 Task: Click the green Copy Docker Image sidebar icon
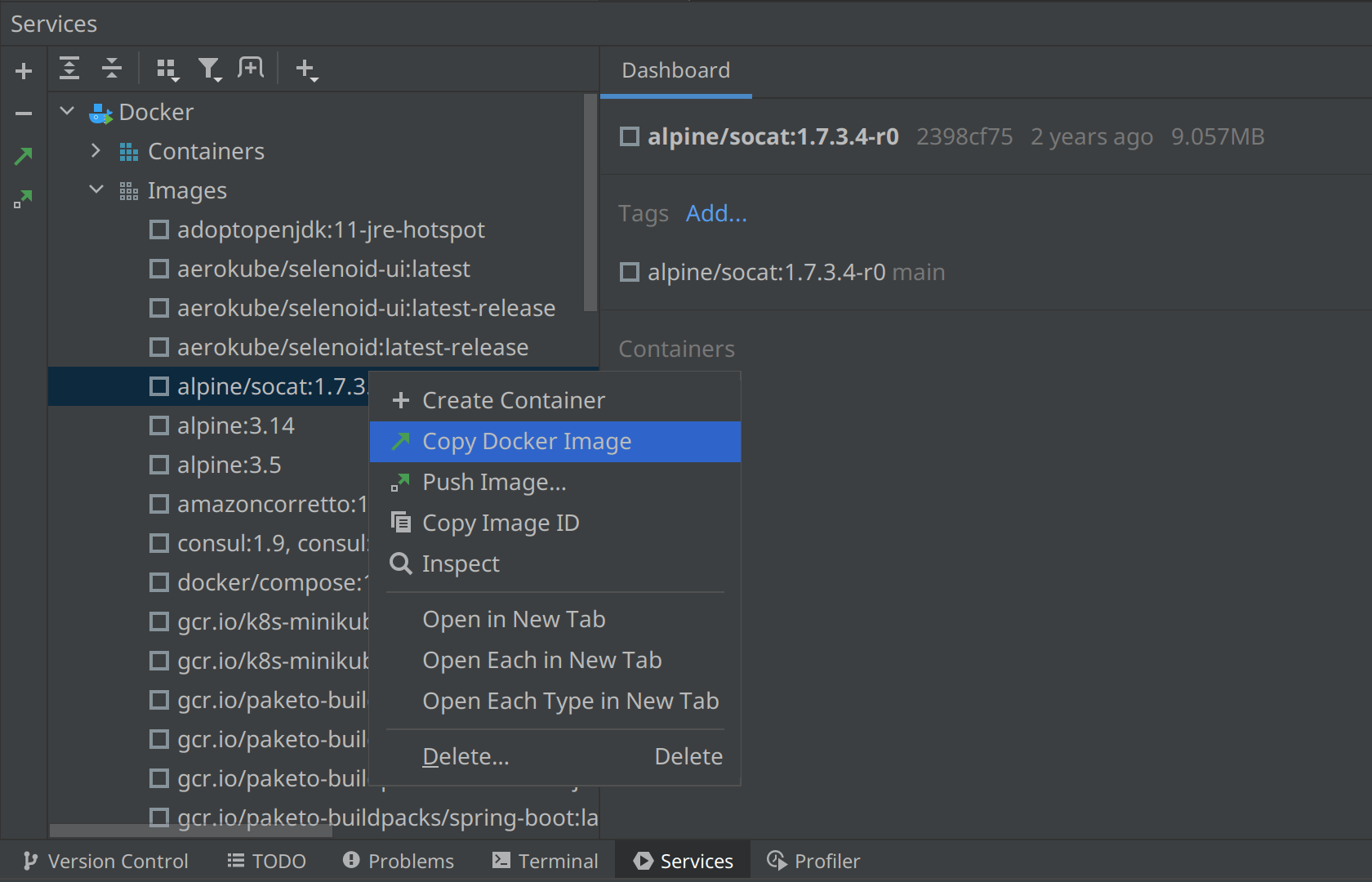24,156
